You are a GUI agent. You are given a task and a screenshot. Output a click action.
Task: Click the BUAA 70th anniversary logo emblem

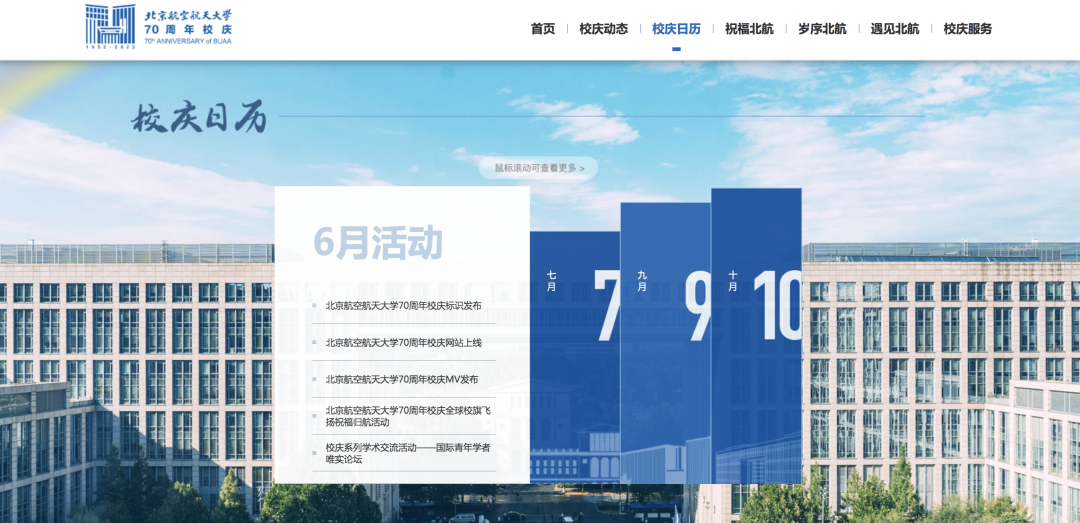point(110,26)
